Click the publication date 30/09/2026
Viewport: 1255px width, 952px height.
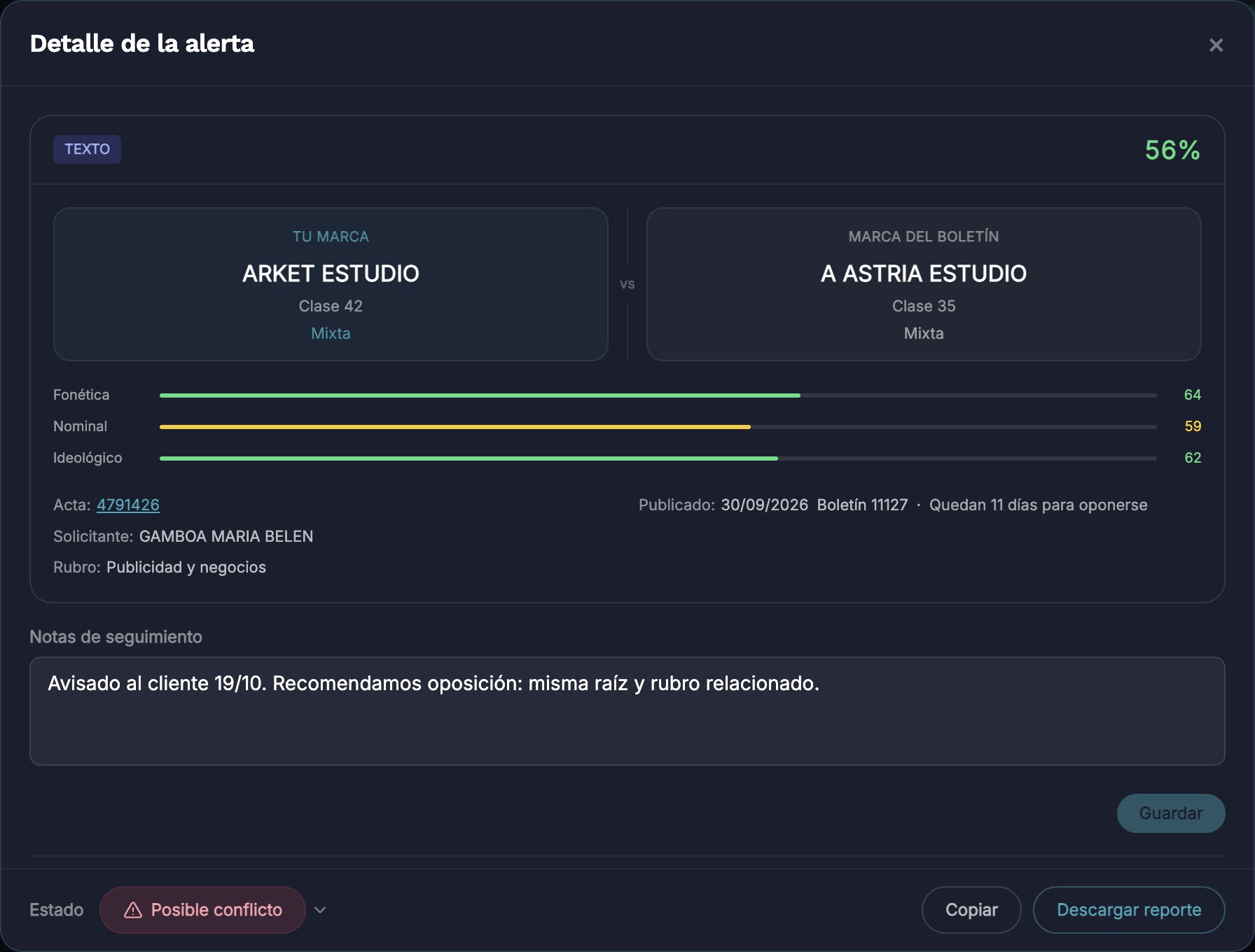pos(765,505)
